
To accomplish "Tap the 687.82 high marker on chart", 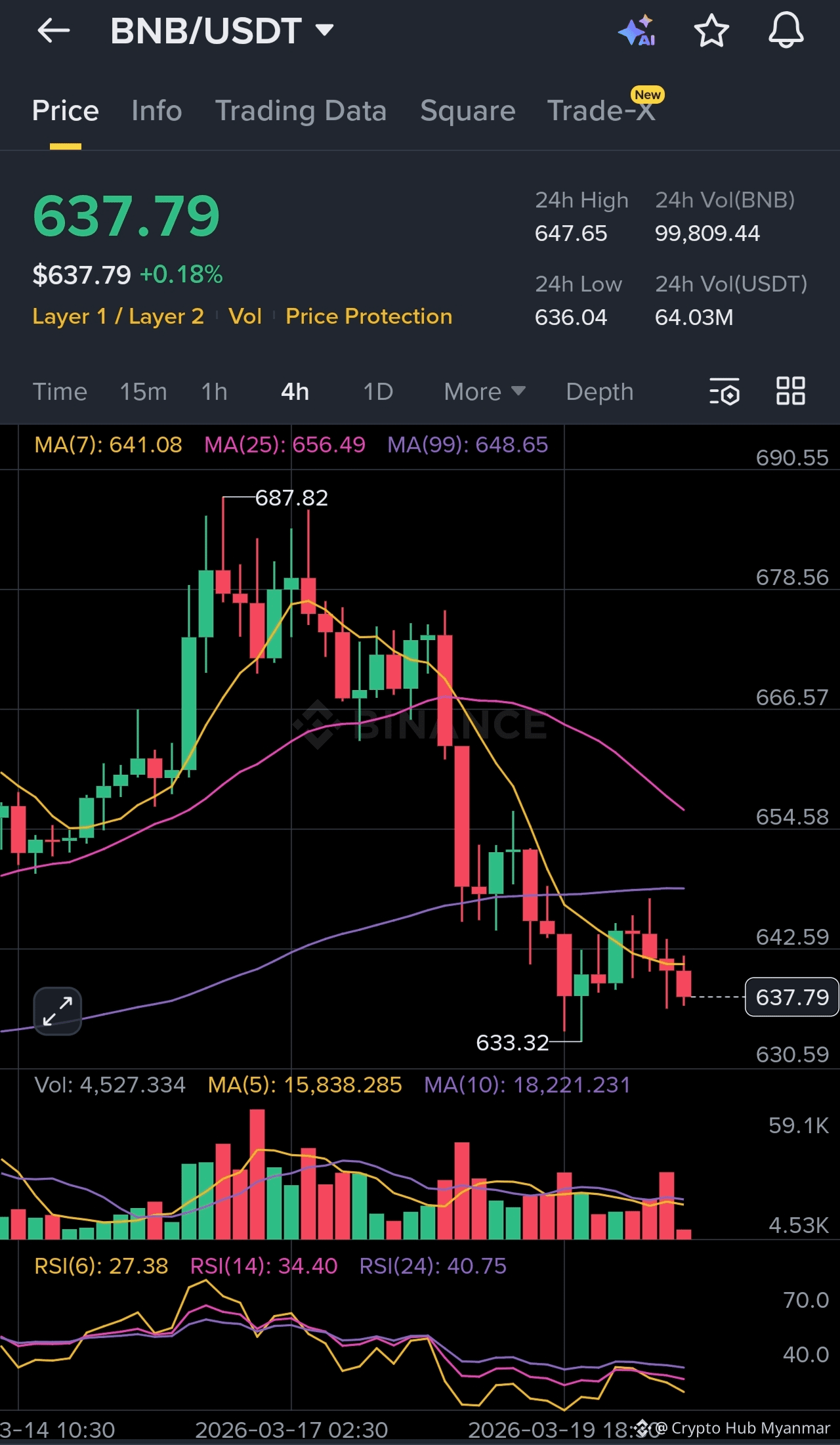I will pos(291,498).
